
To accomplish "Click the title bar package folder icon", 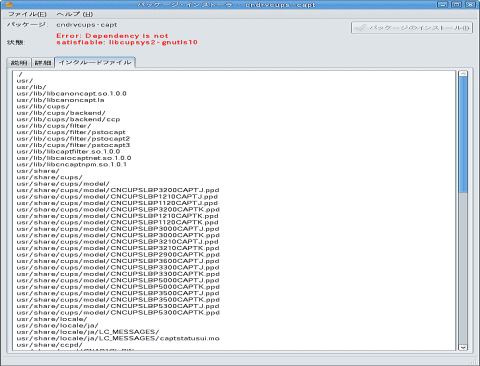I will coord(9,4).
